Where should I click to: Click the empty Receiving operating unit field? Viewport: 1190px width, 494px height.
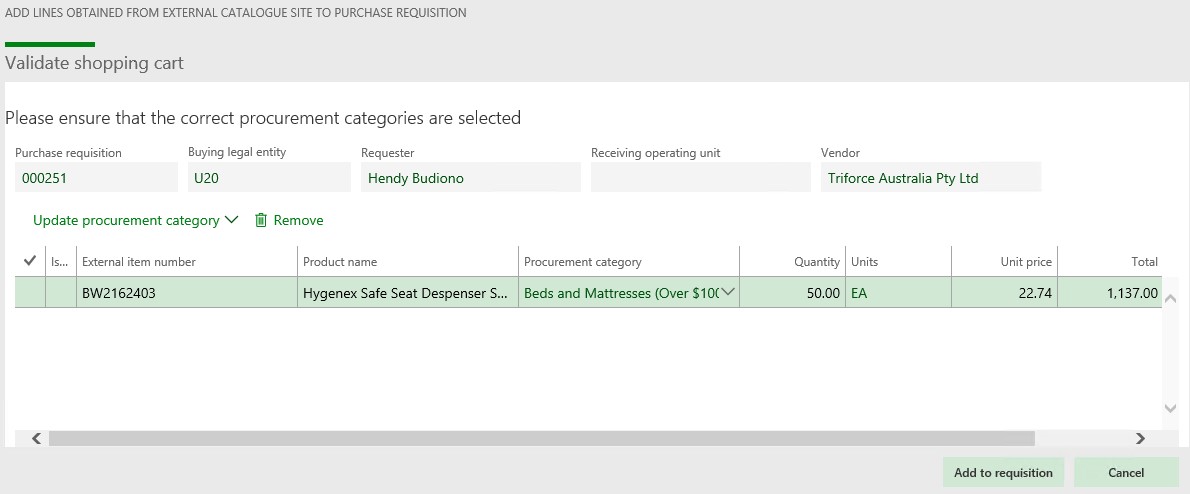click(700, 179)
